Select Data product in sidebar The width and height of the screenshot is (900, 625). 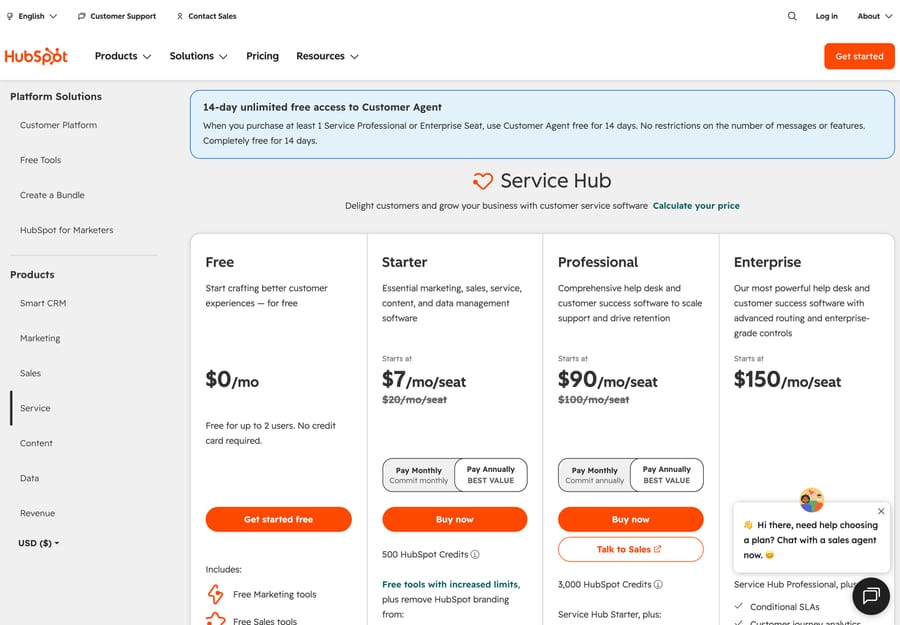tap(29, 478)
